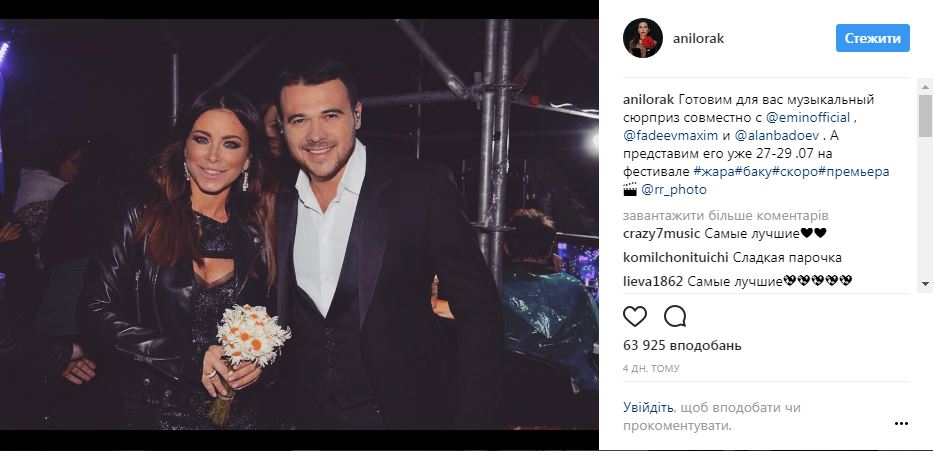Click the scrollbar down arrow in comments
This screenshot has width=933, height=451.
pyautogui.click(x=925, y=284)
